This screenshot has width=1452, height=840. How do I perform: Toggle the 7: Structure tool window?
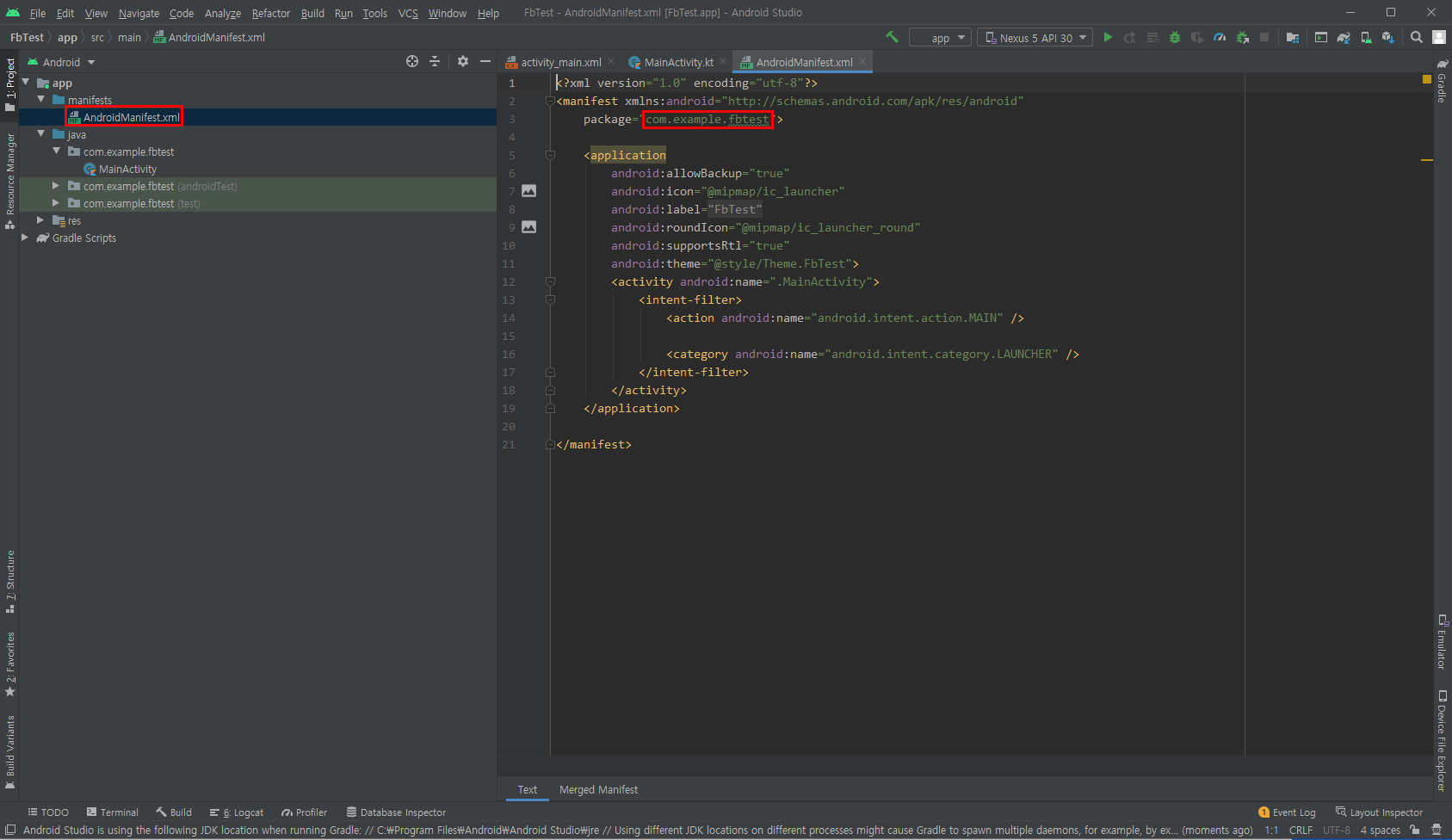[10, 581]
